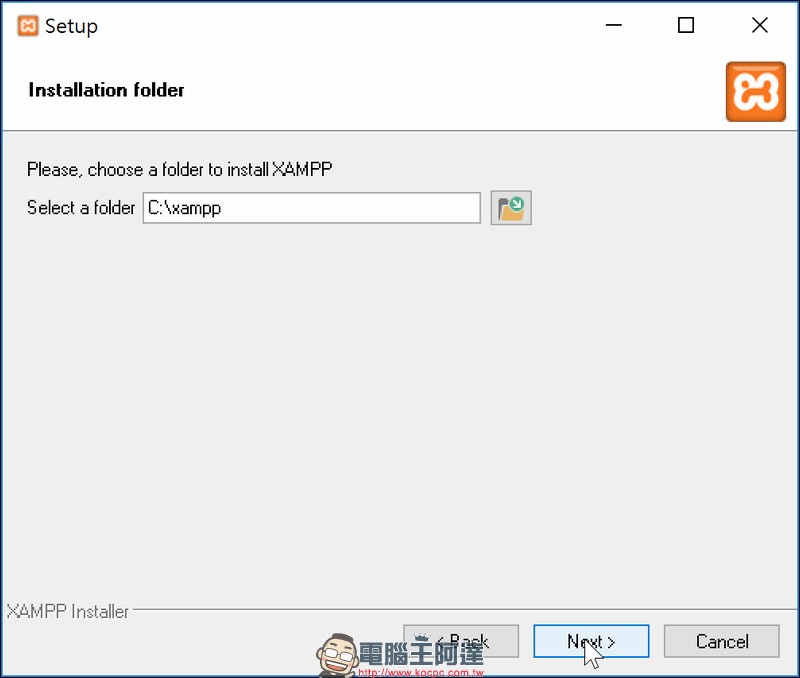The height and width of the screenshot is (678, 800).
Task: Go to the next step with Next >
Action: coord(591,641)
